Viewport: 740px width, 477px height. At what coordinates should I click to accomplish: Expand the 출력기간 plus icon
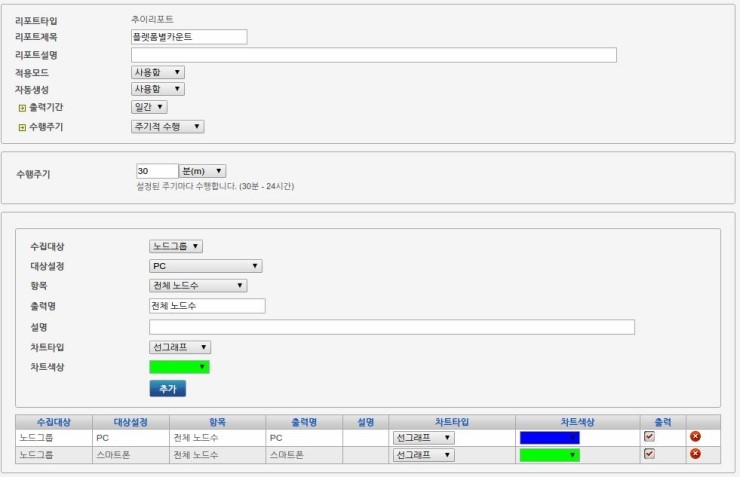pos(22,107)
